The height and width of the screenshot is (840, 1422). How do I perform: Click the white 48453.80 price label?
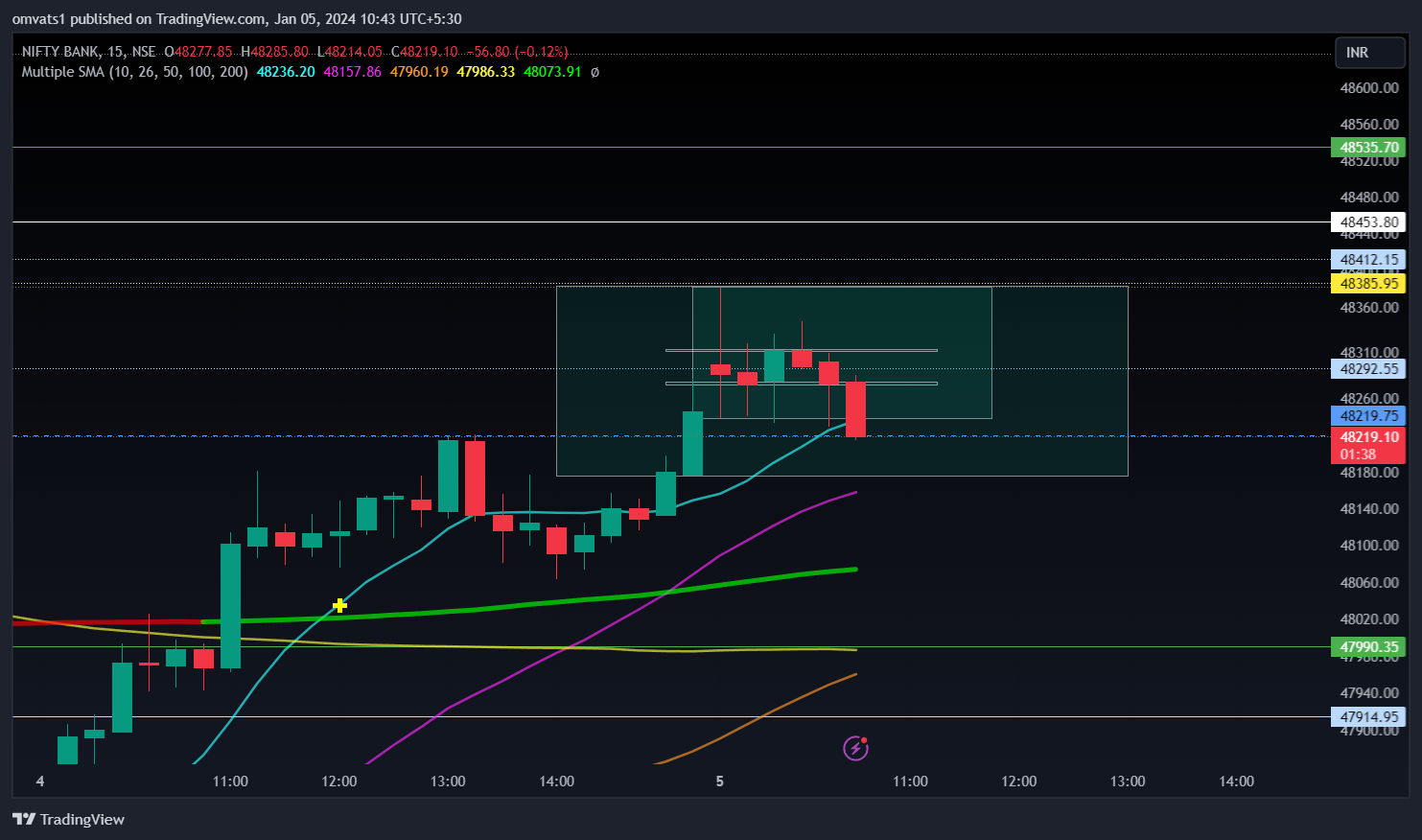[1368, 222]
